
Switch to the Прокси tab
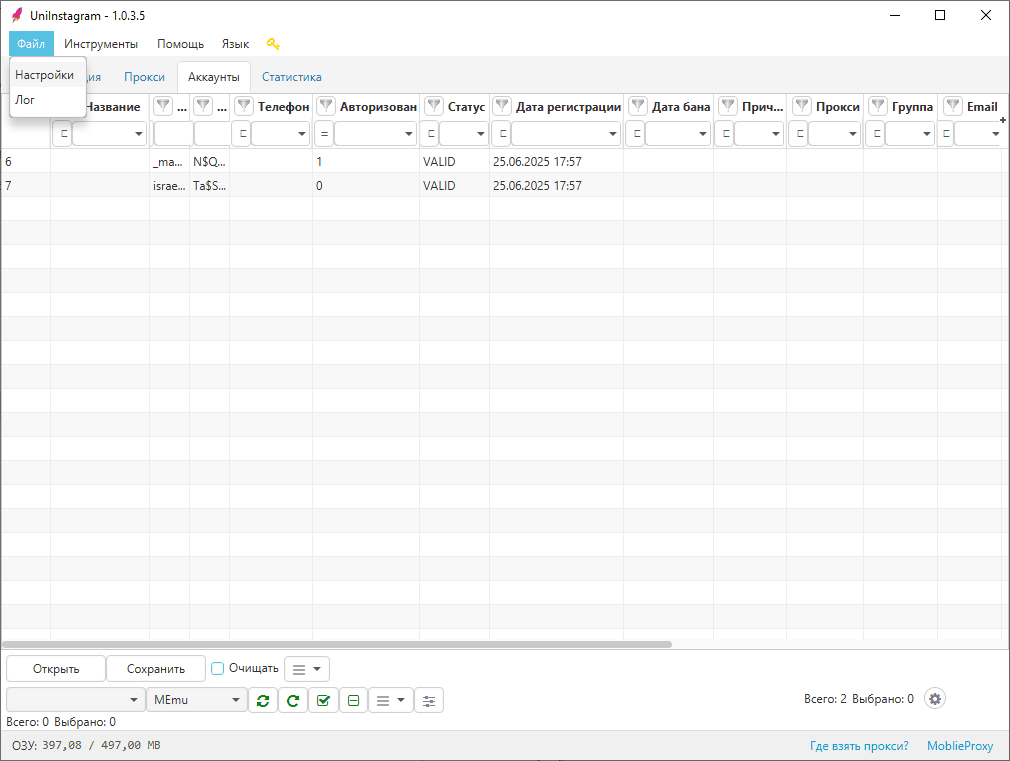[144, 77]
